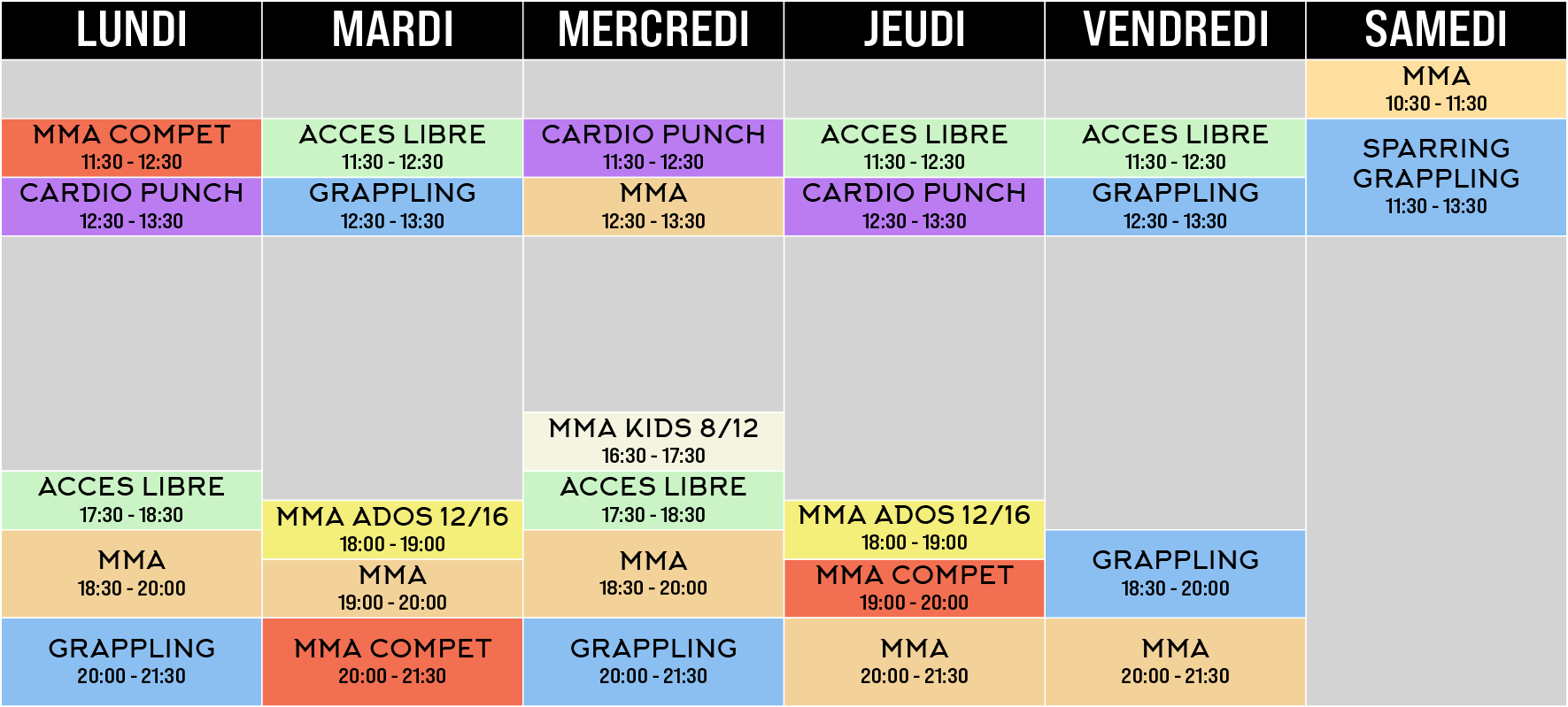This screenshot has height=707, width=1568.
Task: Click Wednesday CARDIO PUNCH 11:30 - 12:30 class
Action: (653, 148)
